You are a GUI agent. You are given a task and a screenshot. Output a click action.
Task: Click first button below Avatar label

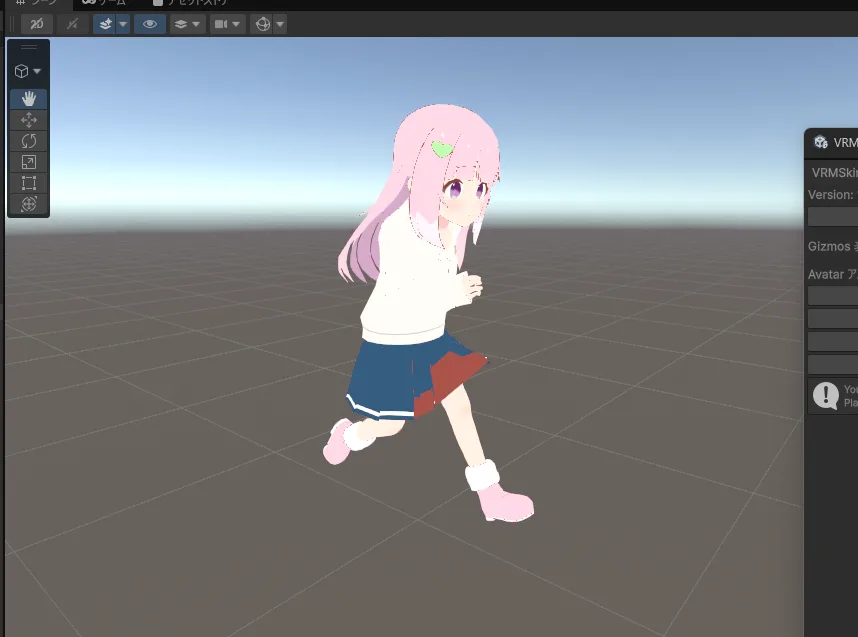click(833, 296)
